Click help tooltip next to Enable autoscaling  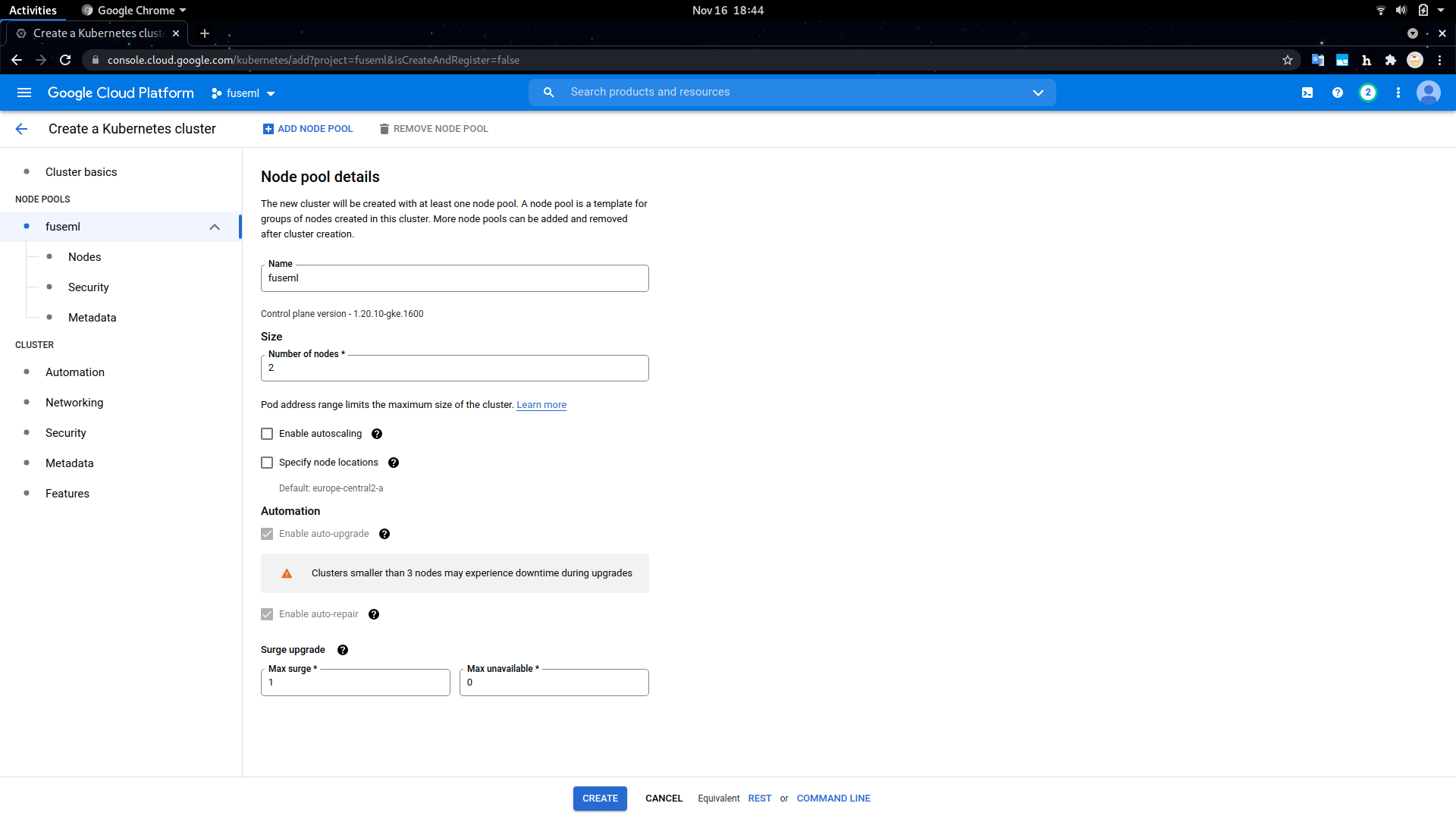[x=377, y=434]
